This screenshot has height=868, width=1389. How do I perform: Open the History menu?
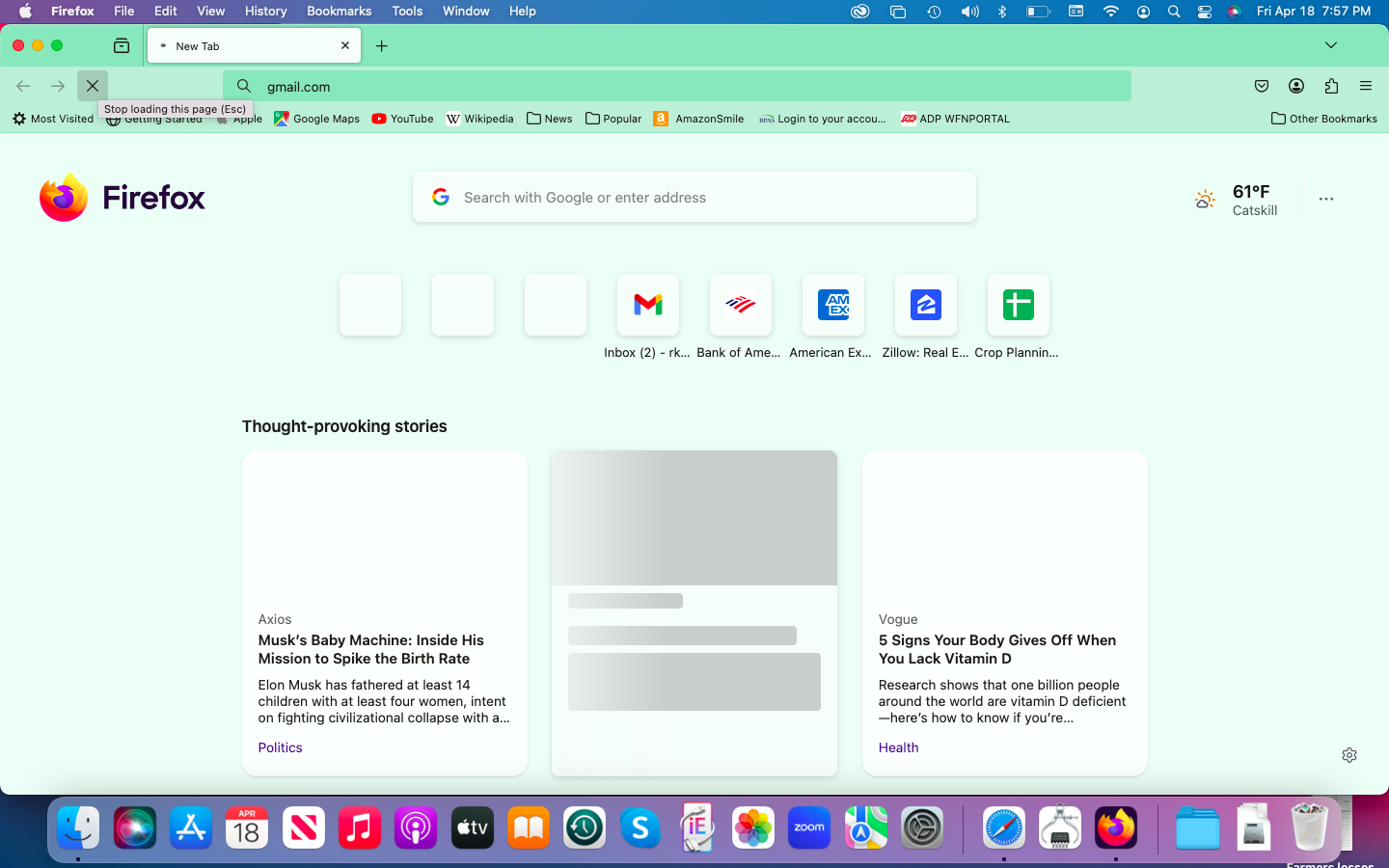click(266, 11)
